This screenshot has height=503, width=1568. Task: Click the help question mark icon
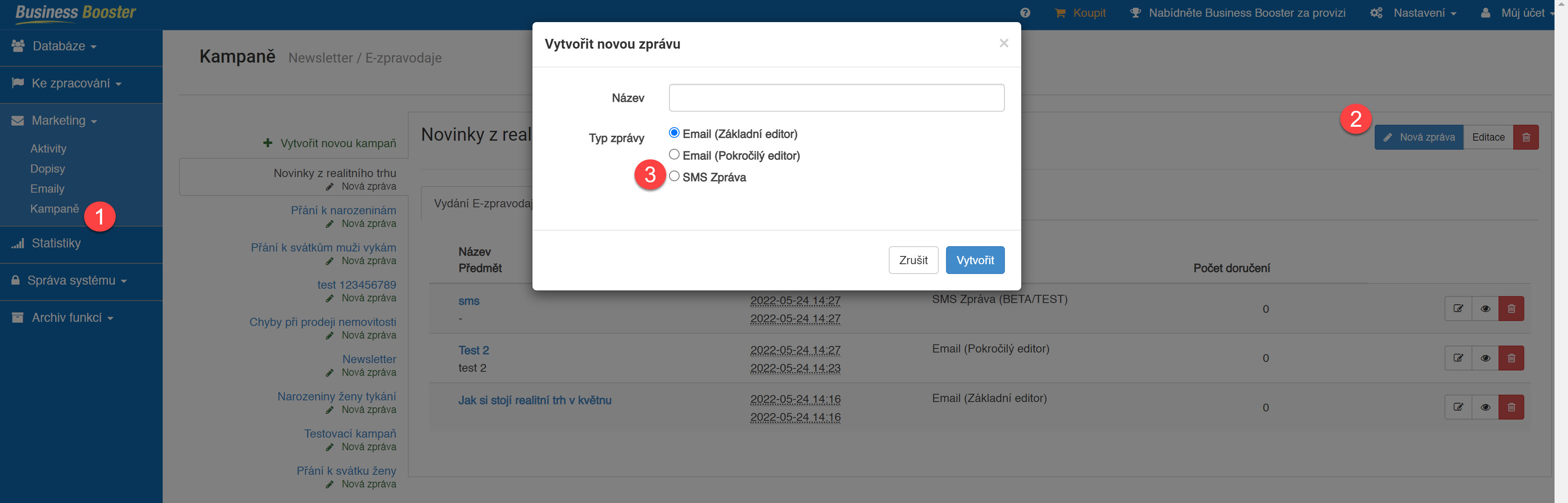[1025, 13]
